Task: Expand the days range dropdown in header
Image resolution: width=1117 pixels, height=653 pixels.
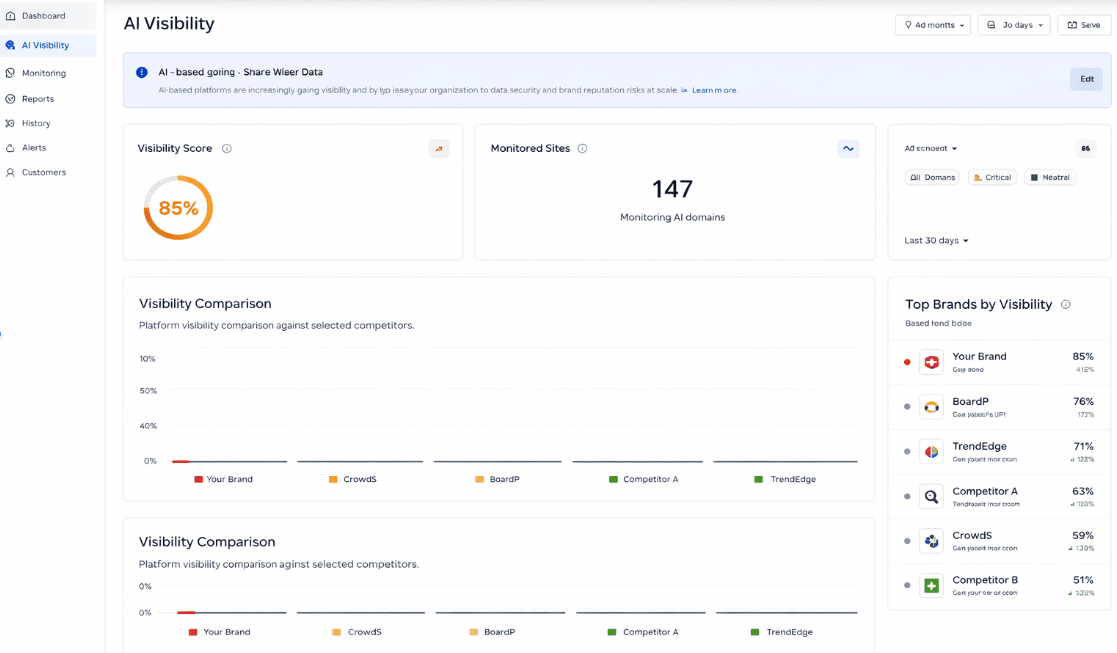Action: coord(1013,25)
